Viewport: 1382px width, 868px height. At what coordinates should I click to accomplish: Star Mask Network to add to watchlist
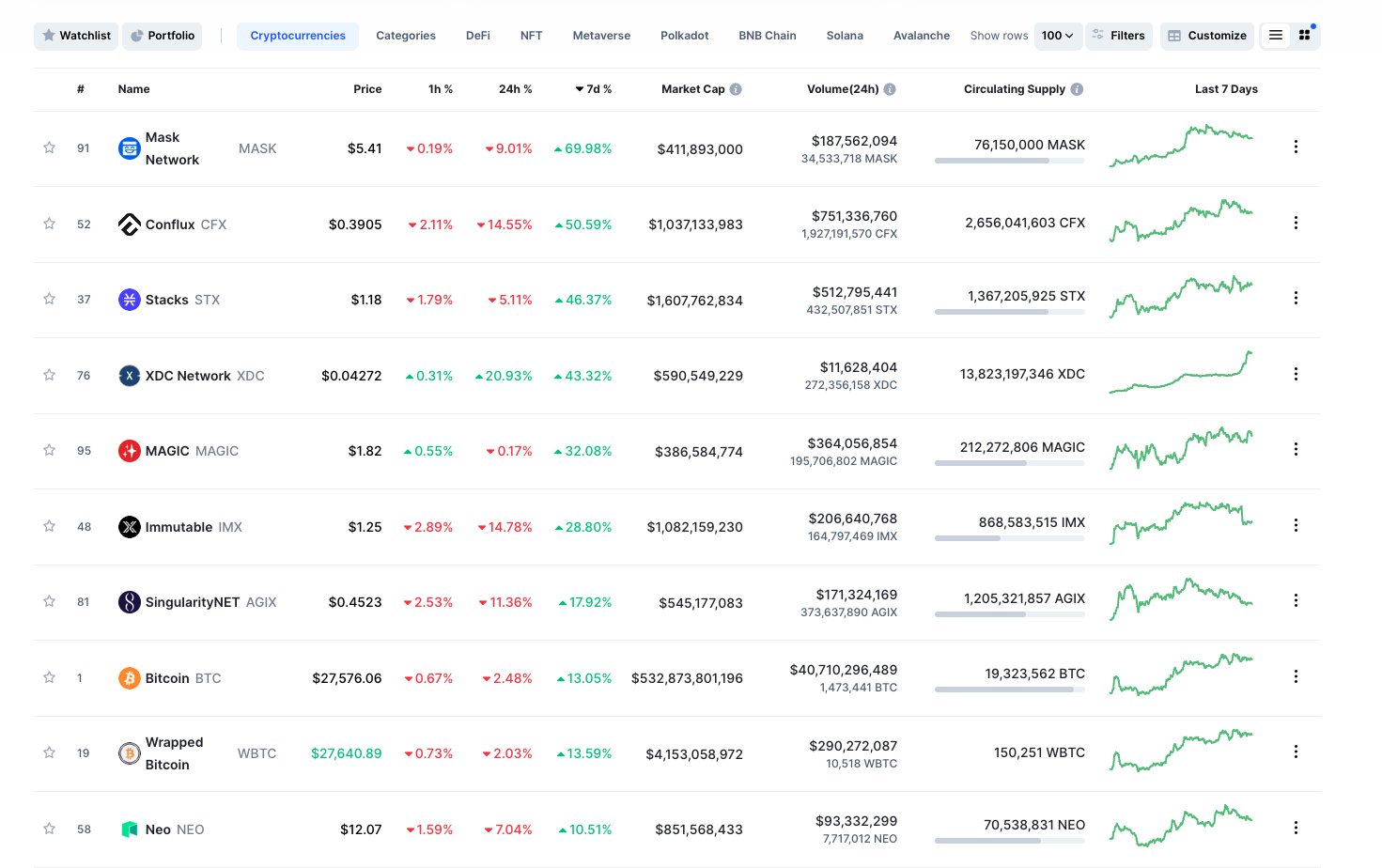[x=49, y=147]
